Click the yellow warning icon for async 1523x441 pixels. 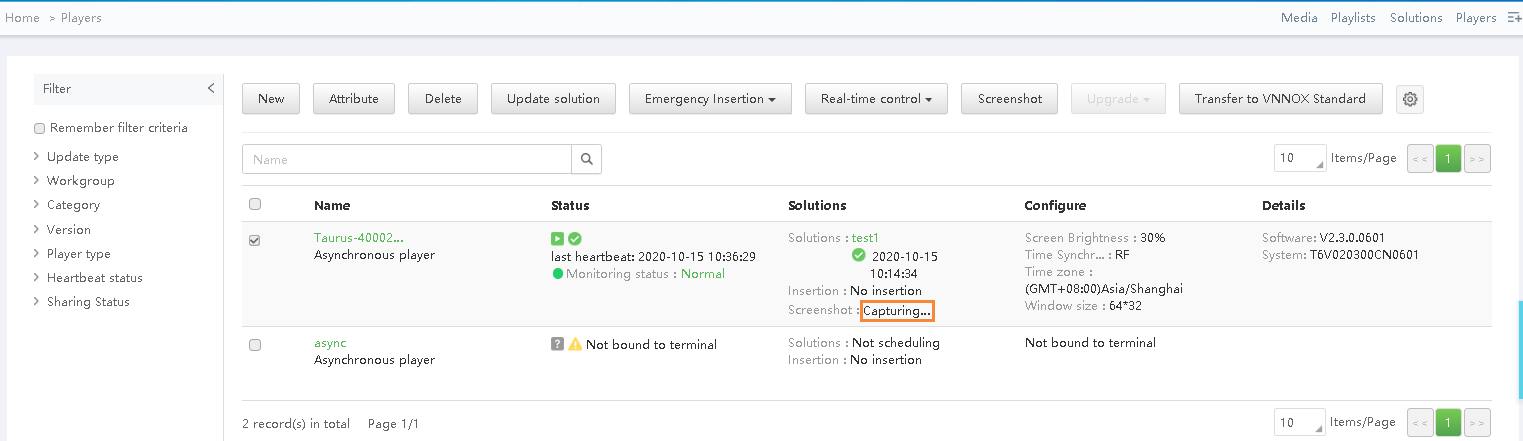coord(575,344)
